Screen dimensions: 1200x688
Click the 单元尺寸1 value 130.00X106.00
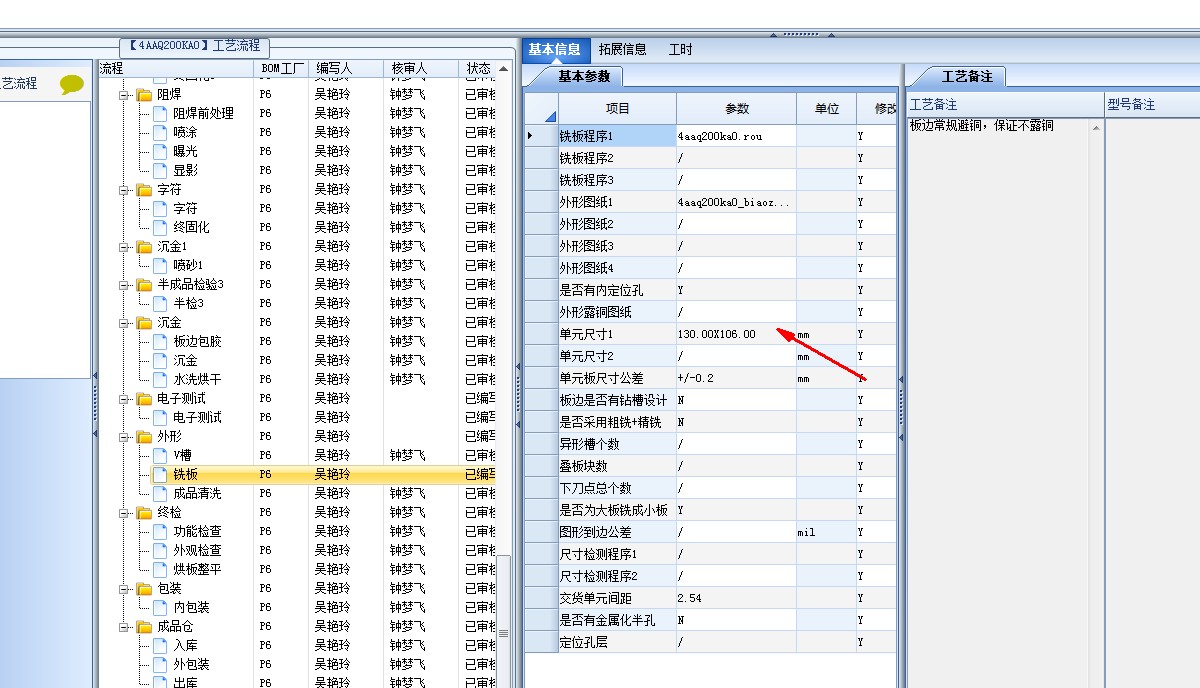pos(737,334)
